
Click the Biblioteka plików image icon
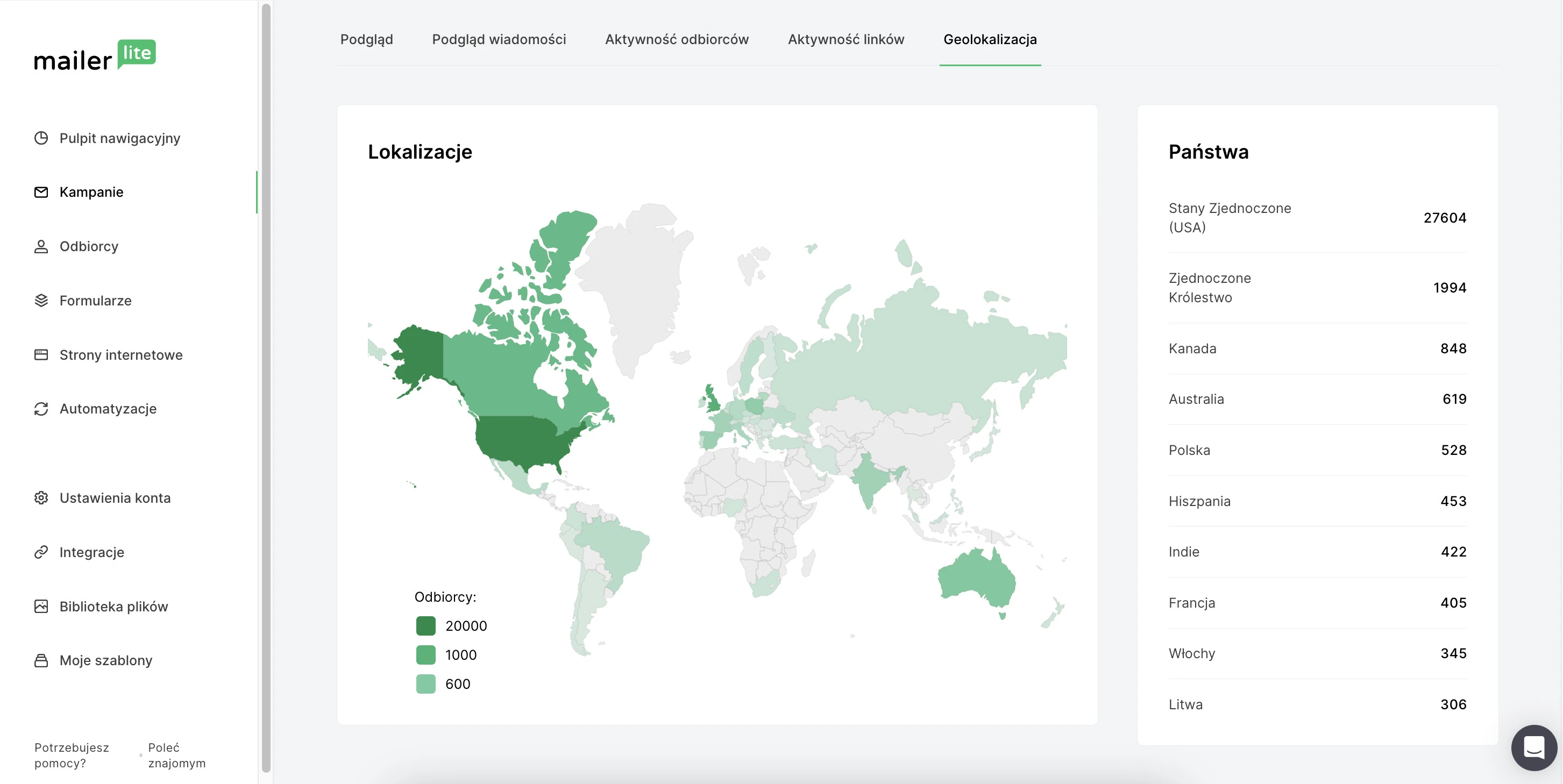coord(41,606)
